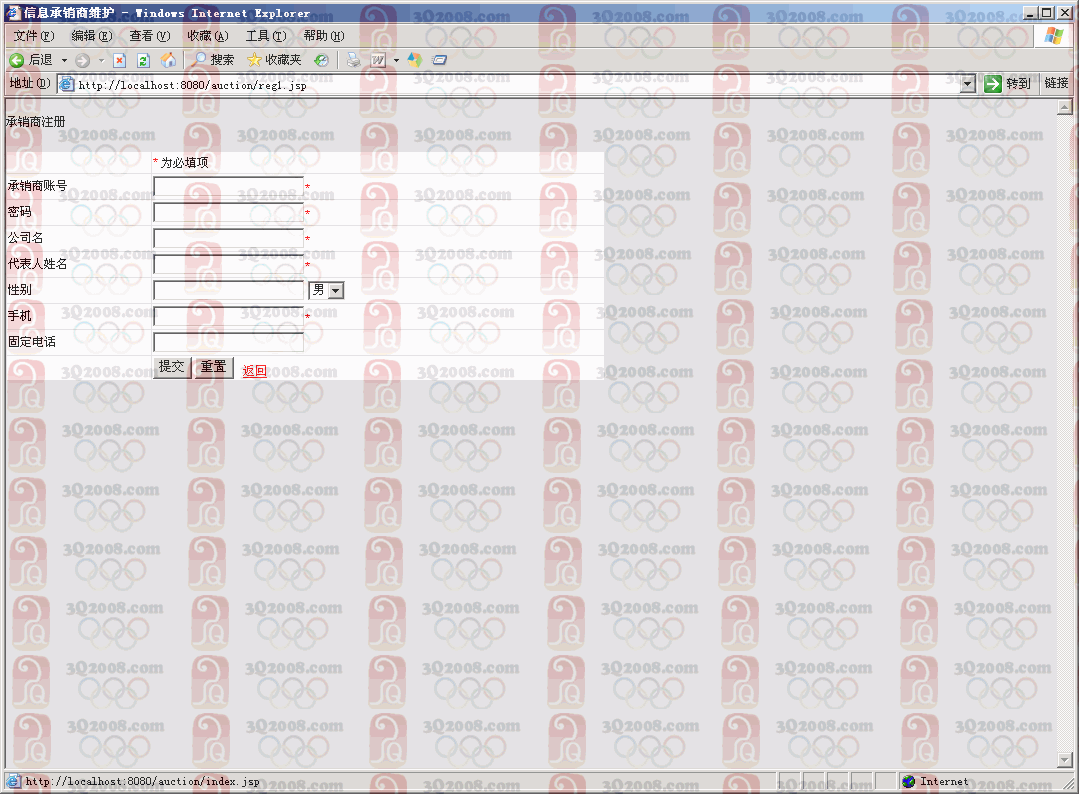
Task: Click the 代表人姓名 input field
Action: [228, 264]
